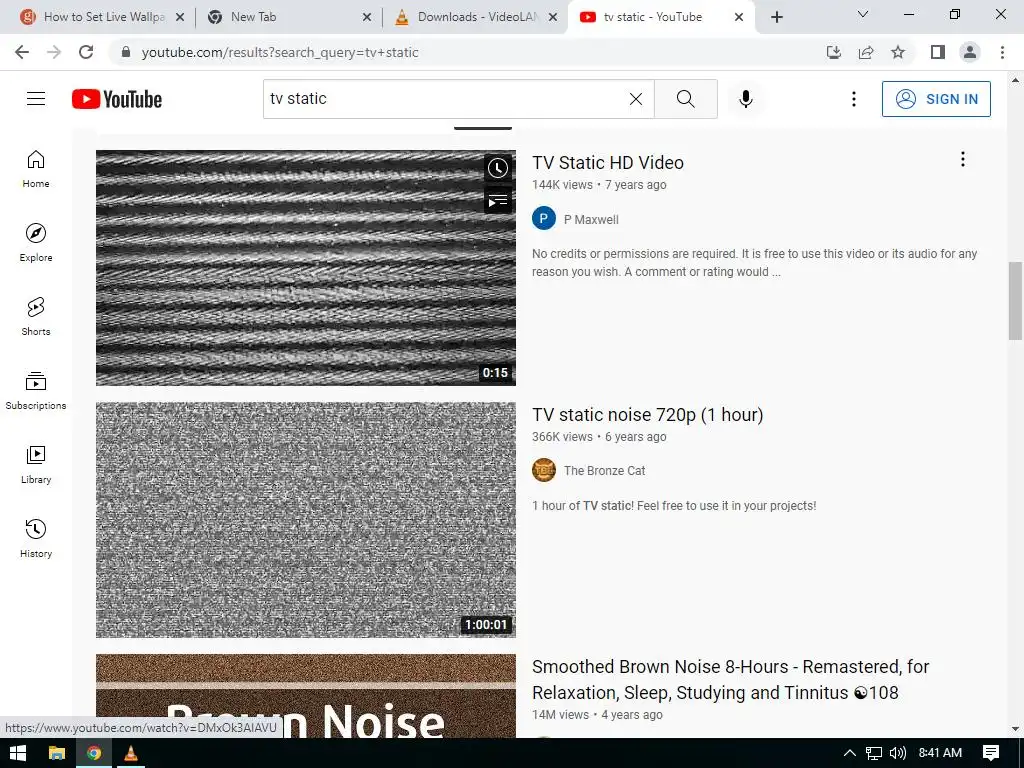Open Shorts in the sidebar
Screen dimensions: 1024x768
tap(36, 317)
